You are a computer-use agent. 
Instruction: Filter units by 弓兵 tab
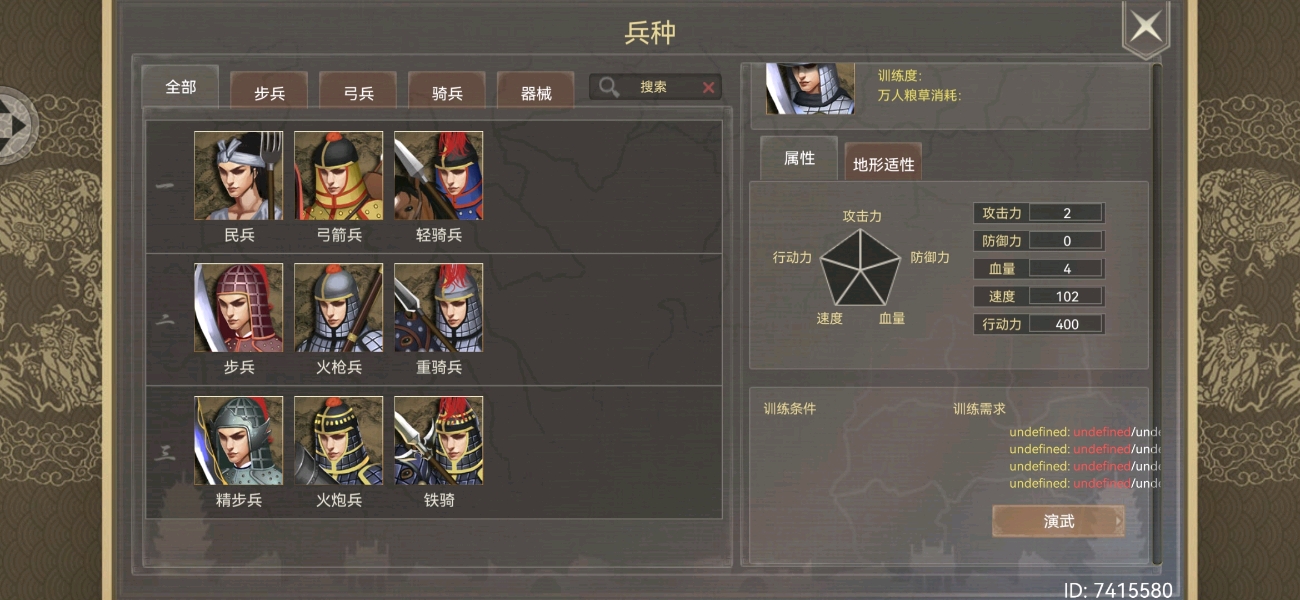358,91
